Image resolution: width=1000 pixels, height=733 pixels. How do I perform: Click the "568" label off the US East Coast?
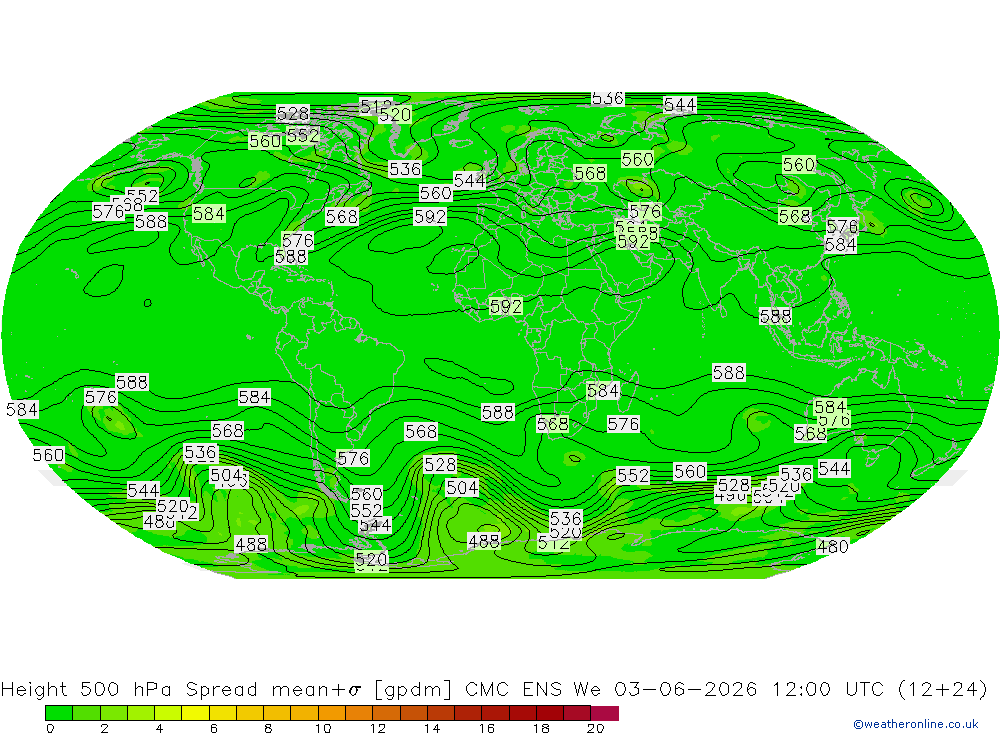click(342, 217)
